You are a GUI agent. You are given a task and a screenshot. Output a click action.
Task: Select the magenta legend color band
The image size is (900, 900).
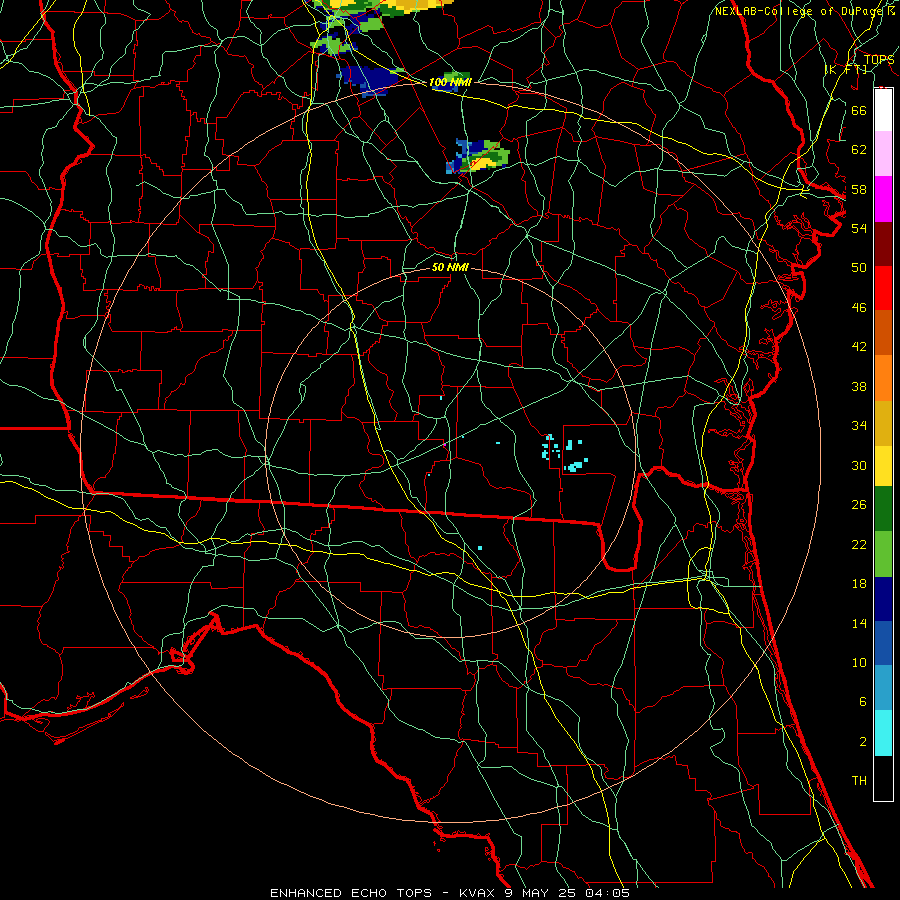(x=883, y=199)
